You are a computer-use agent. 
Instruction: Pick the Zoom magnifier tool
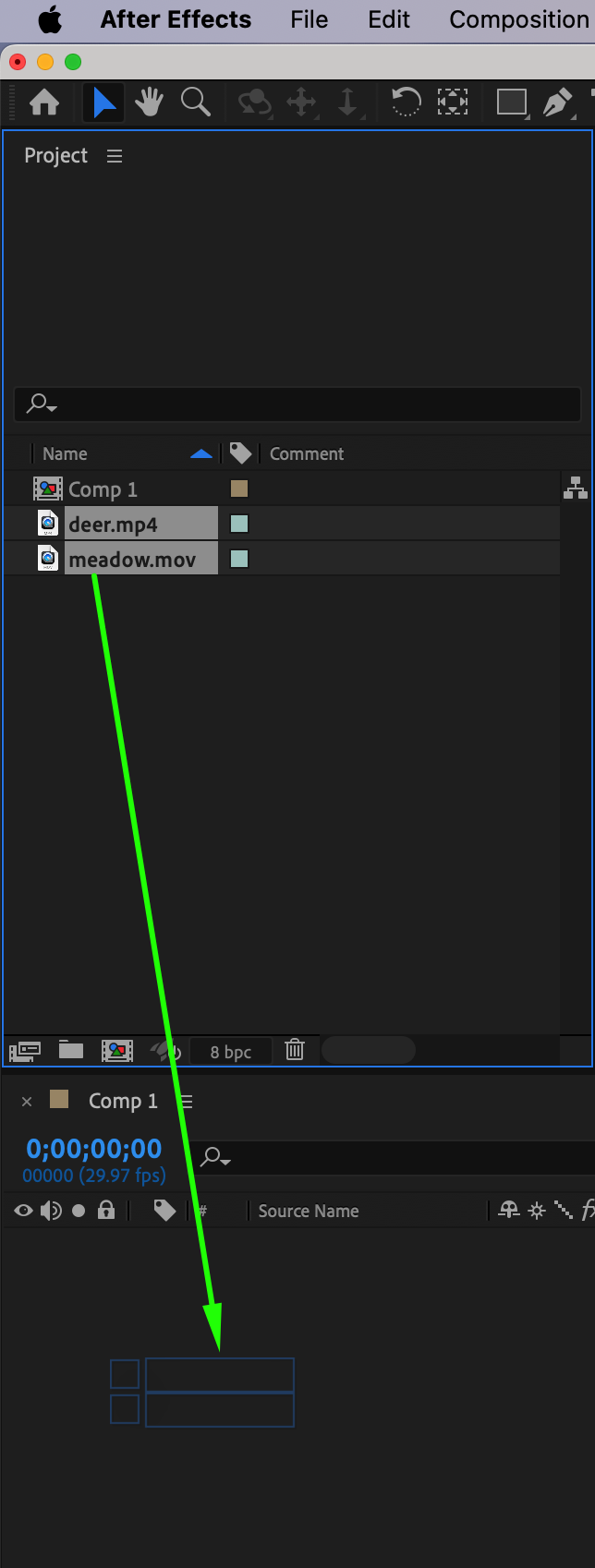pyautogui.click(x=195, y=102)
